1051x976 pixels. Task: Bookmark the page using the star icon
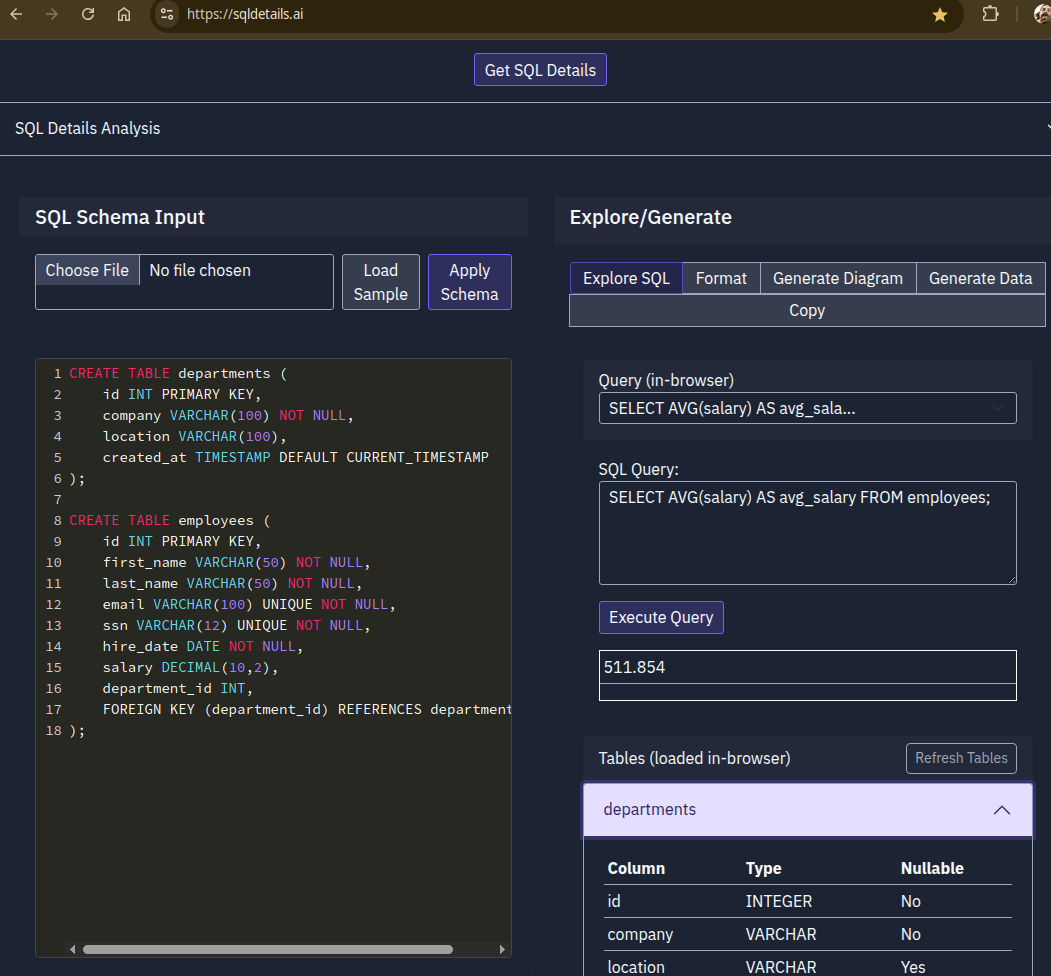coord(938,15)
